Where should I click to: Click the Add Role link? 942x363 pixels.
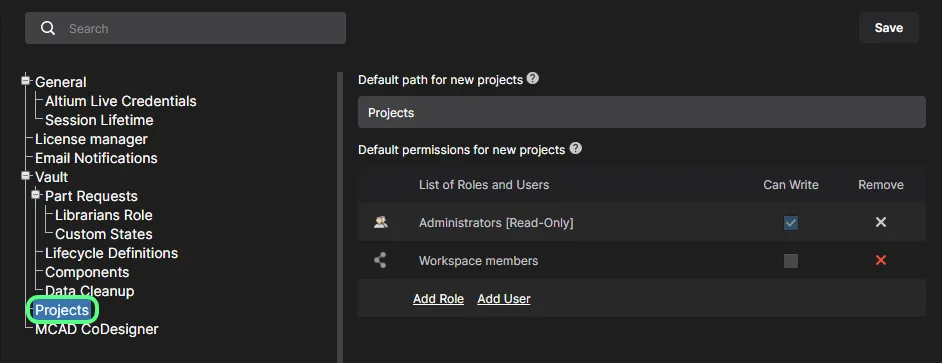[439, 299]
